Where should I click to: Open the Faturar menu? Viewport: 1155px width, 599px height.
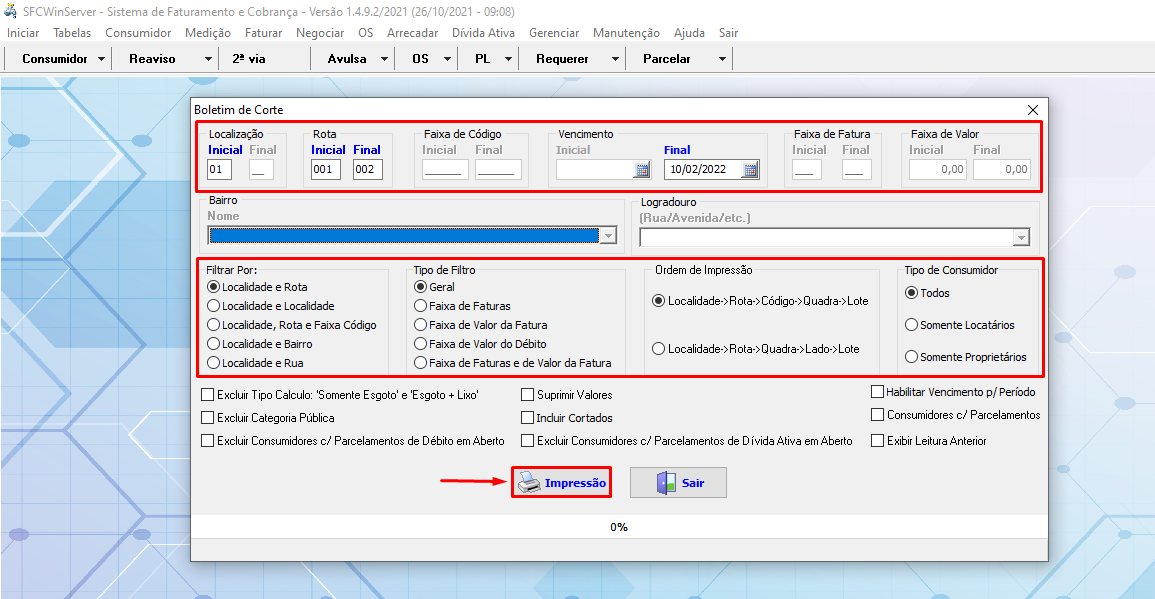click(263, 33)
